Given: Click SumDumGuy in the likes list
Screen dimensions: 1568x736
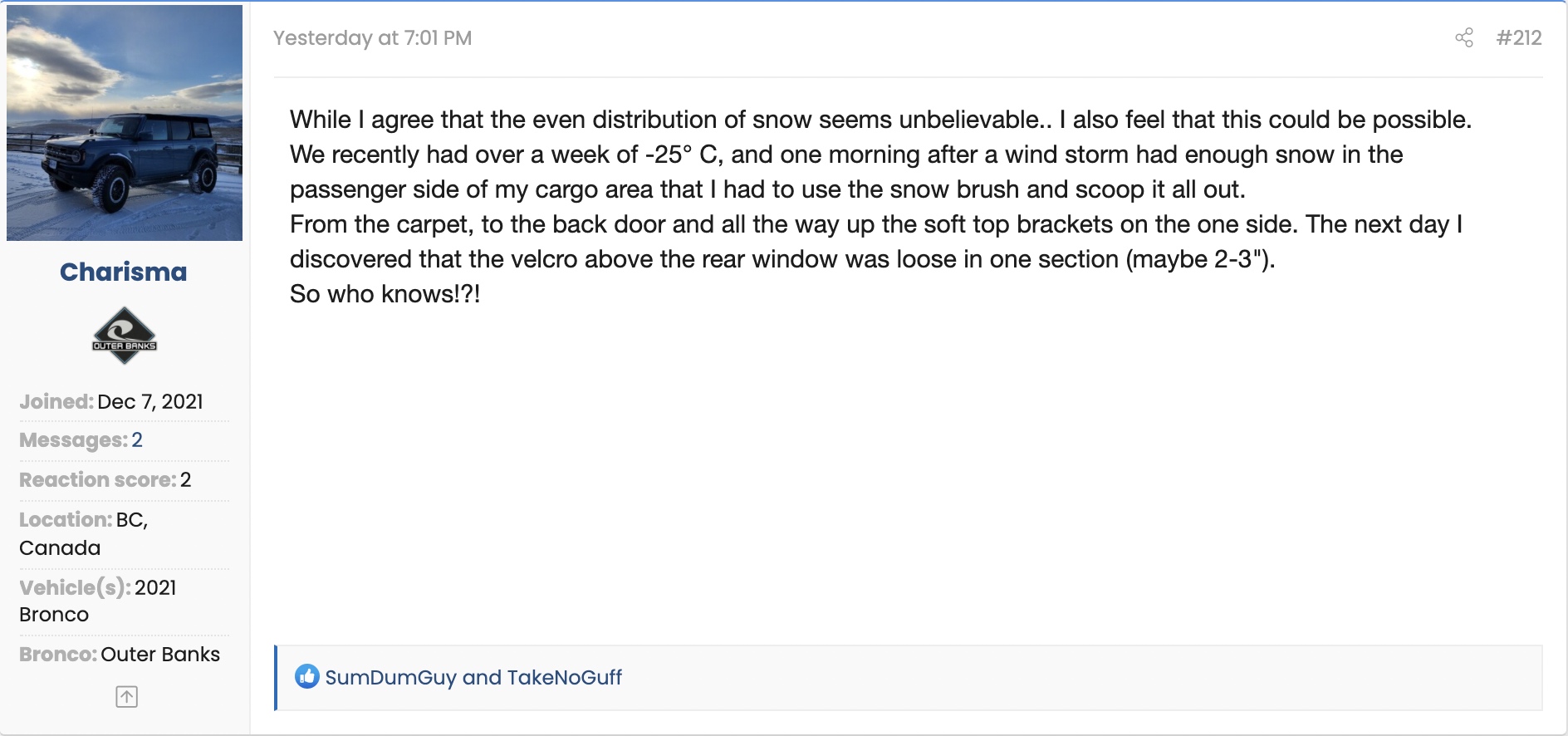Looking at the screenshot, I should tap(390, 678).
